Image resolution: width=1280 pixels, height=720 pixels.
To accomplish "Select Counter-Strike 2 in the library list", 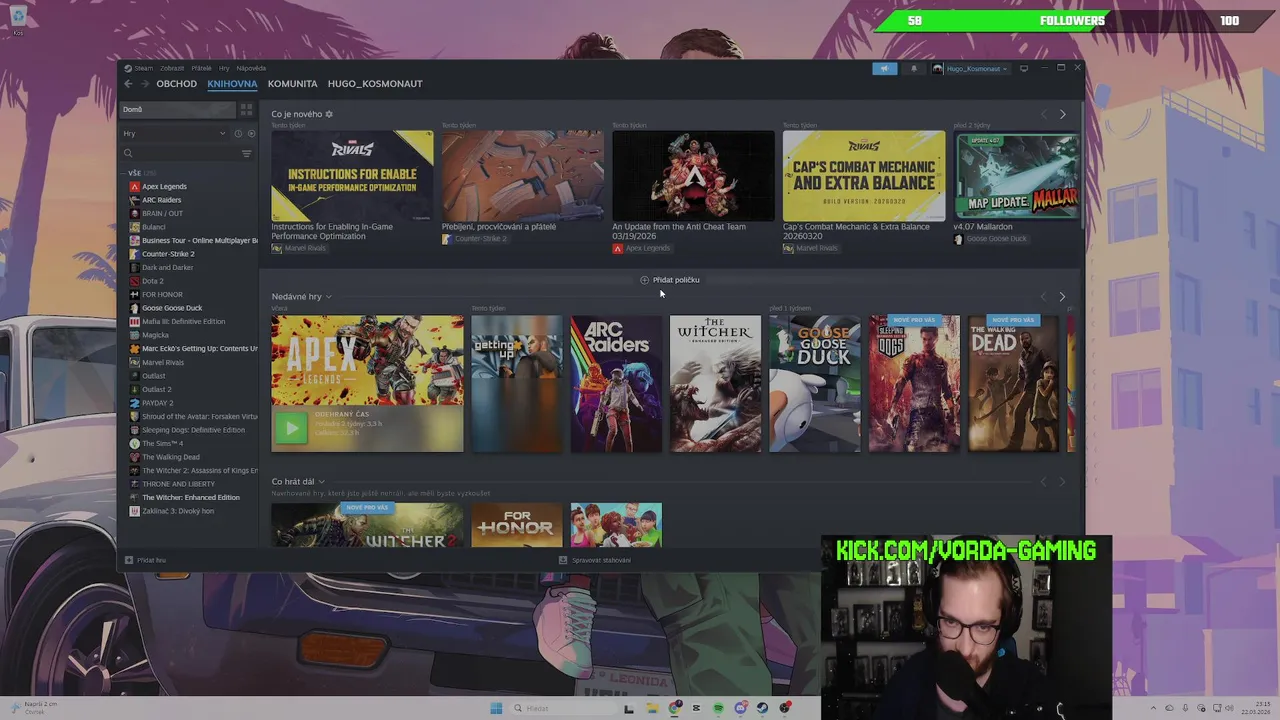I will tap(167, 254).
